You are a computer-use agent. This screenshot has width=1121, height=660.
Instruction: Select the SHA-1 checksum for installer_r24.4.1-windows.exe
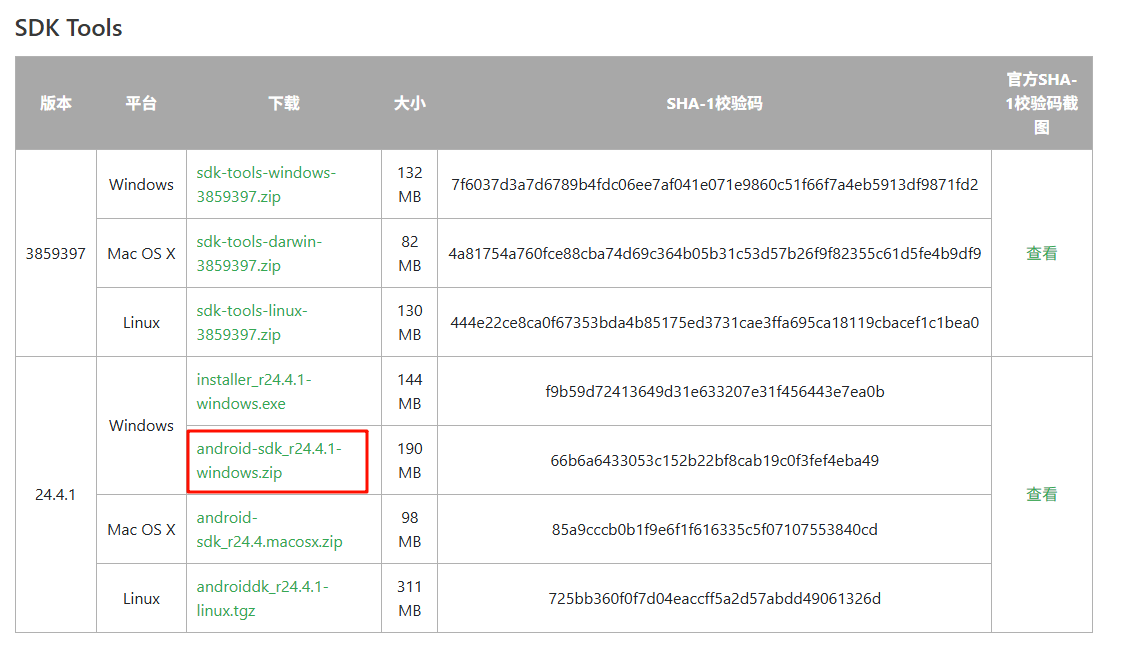[712, 390]
